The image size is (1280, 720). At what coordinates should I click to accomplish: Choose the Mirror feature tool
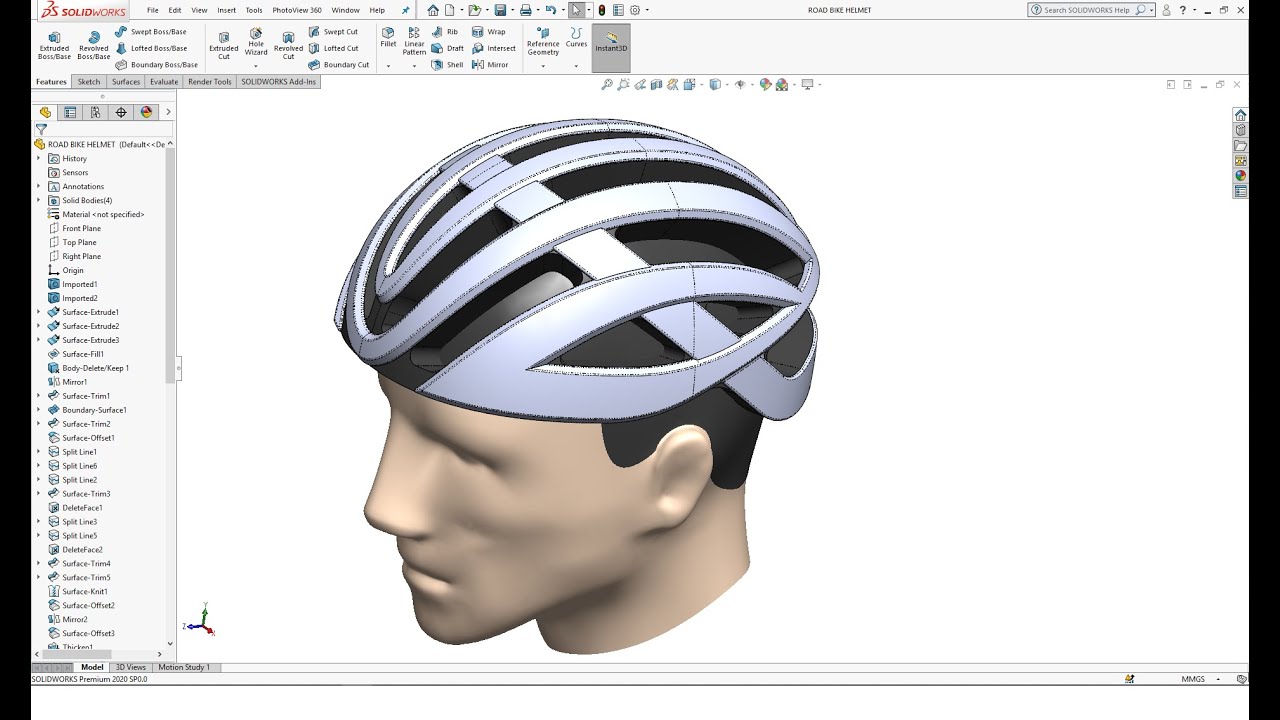(x=491, y=65)
